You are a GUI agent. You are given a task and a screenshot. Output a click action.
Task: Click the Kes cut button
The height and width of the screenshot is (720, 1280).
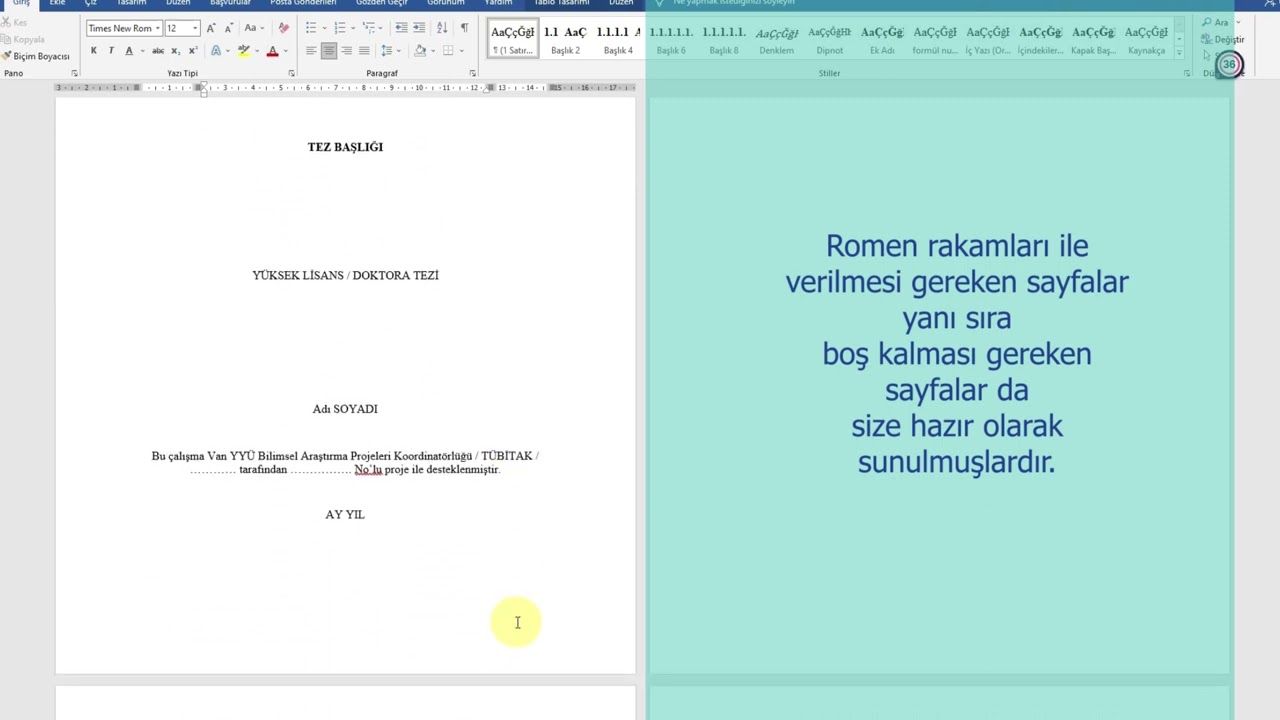pyautogui.click(x=15, y=23)
